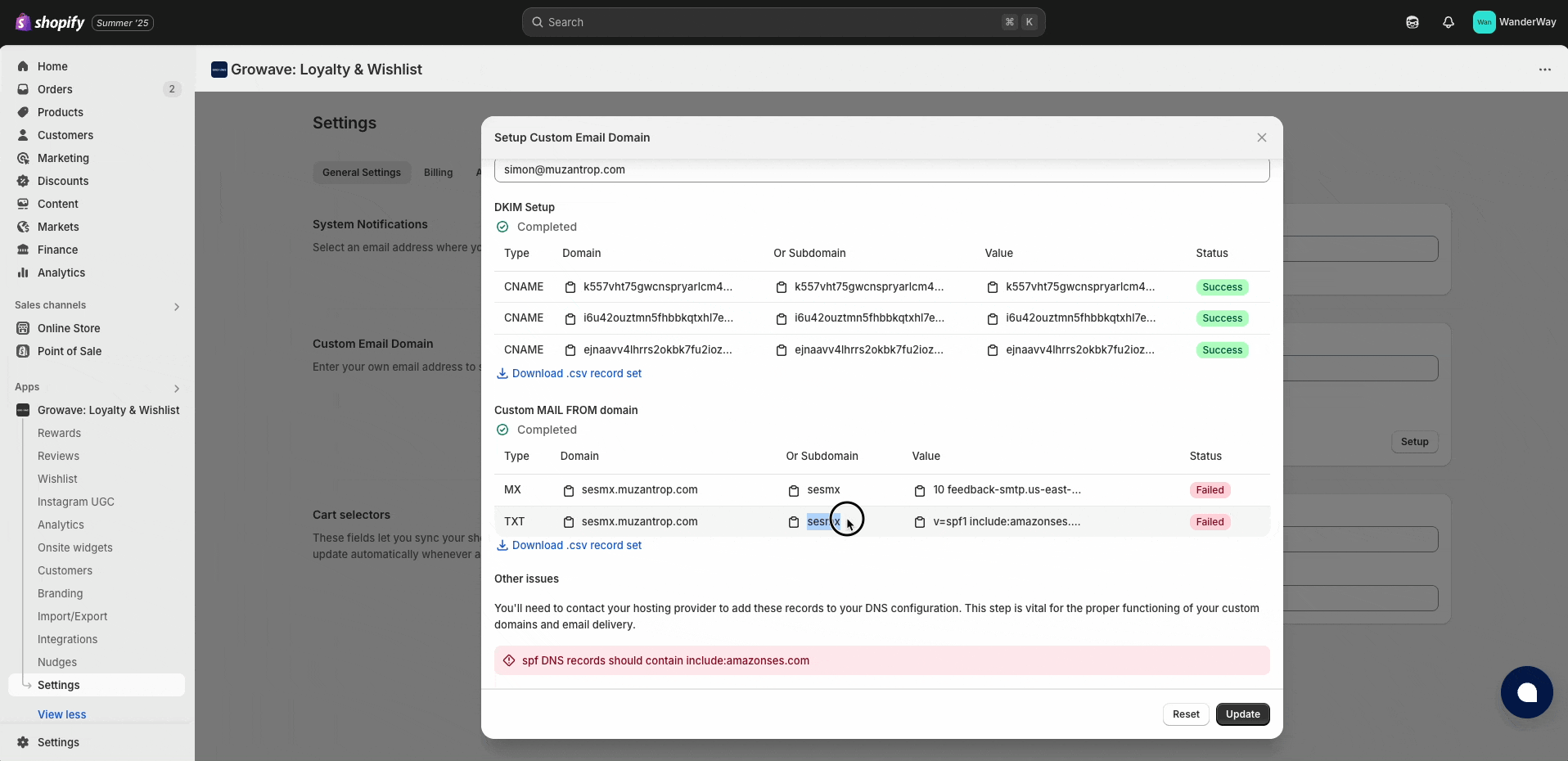Image resolution: width=1568 pixels, height=761 pixels.
Task: Copy subdomain of k557vht CNAME row
Action: pyautogui.click(x=782, y=287)
